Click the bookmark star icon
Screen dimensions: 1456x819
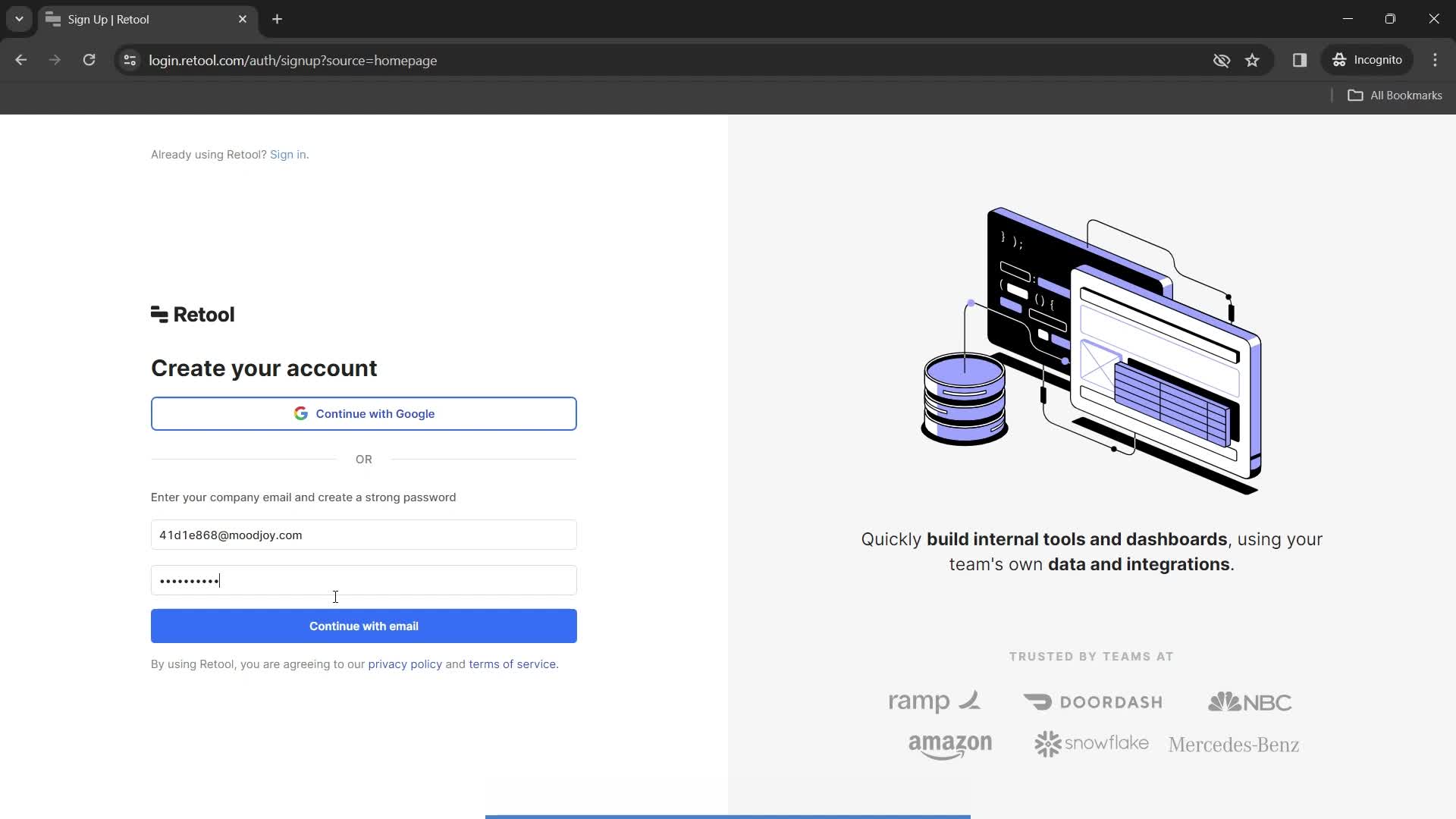pos(1253,60)
